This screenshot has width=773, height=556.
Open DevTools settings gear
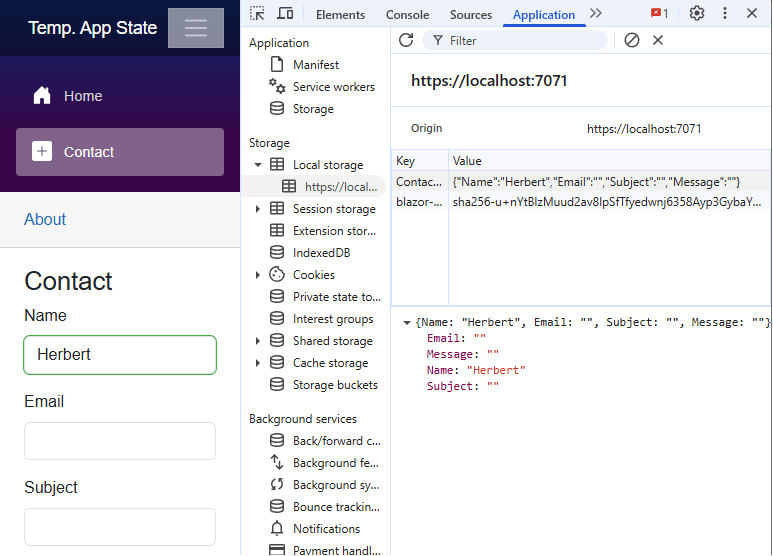click(697, 14)
